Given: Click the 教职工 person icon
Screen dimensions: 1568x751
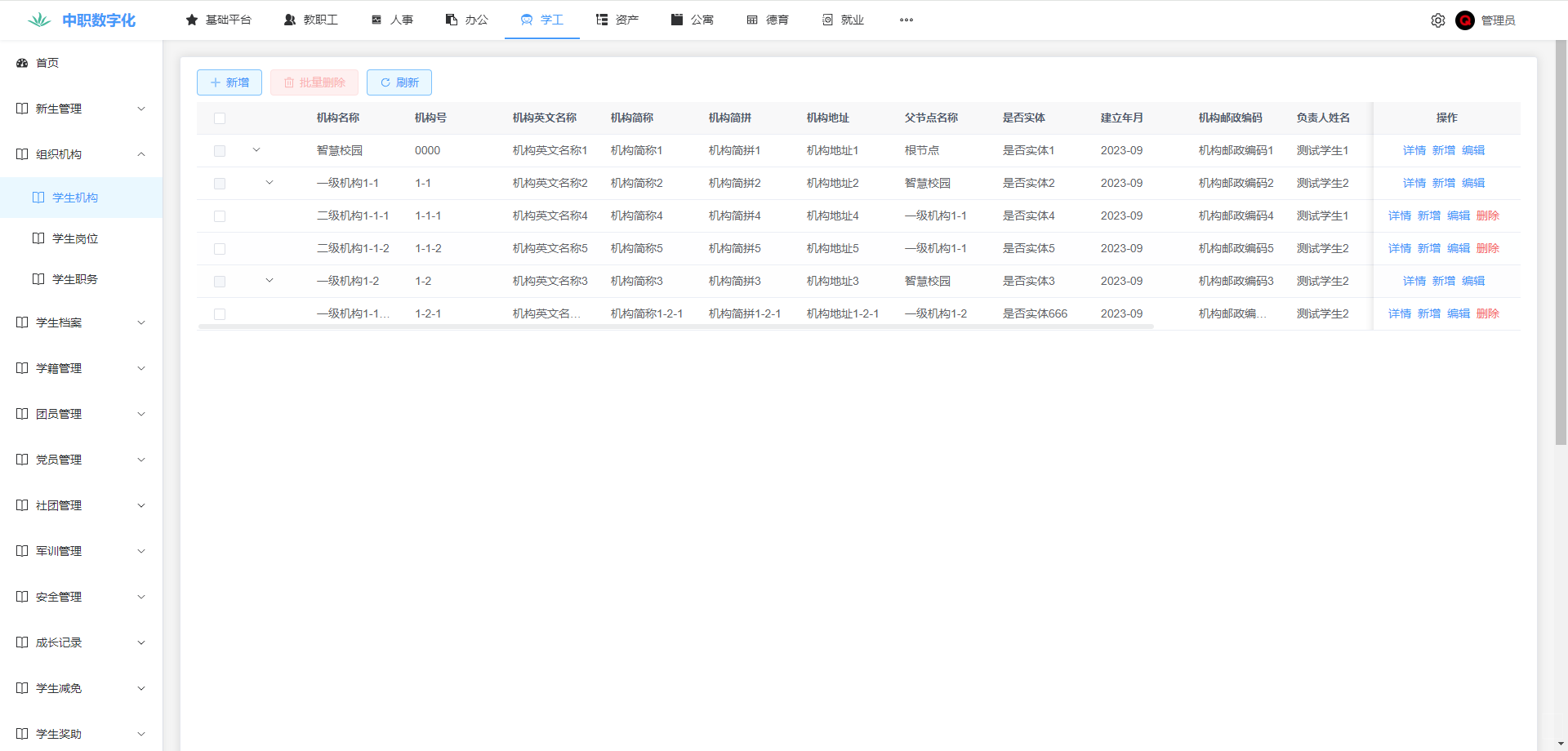Looking at the screenshot, I should (x=290, y=20).
